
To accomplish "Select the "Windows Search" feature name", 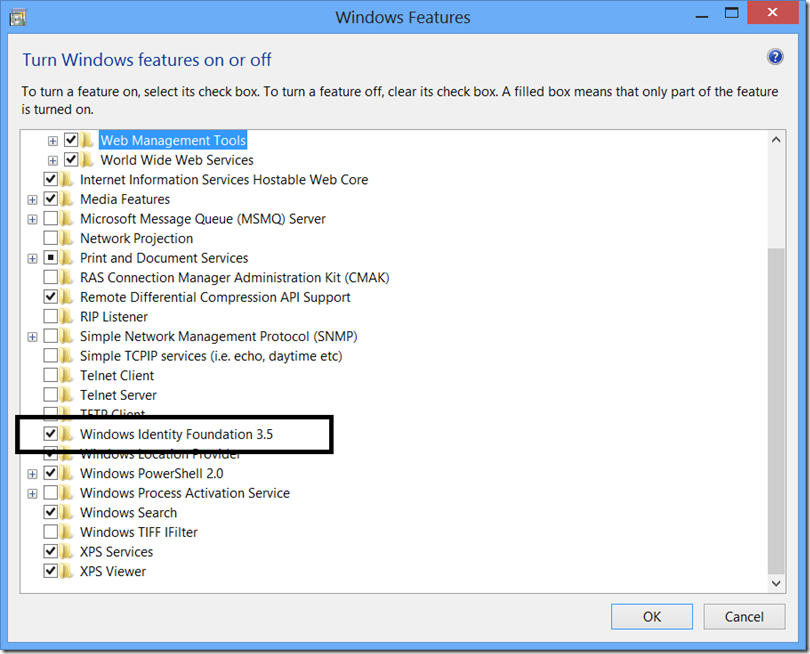I will tap(129, 513).
